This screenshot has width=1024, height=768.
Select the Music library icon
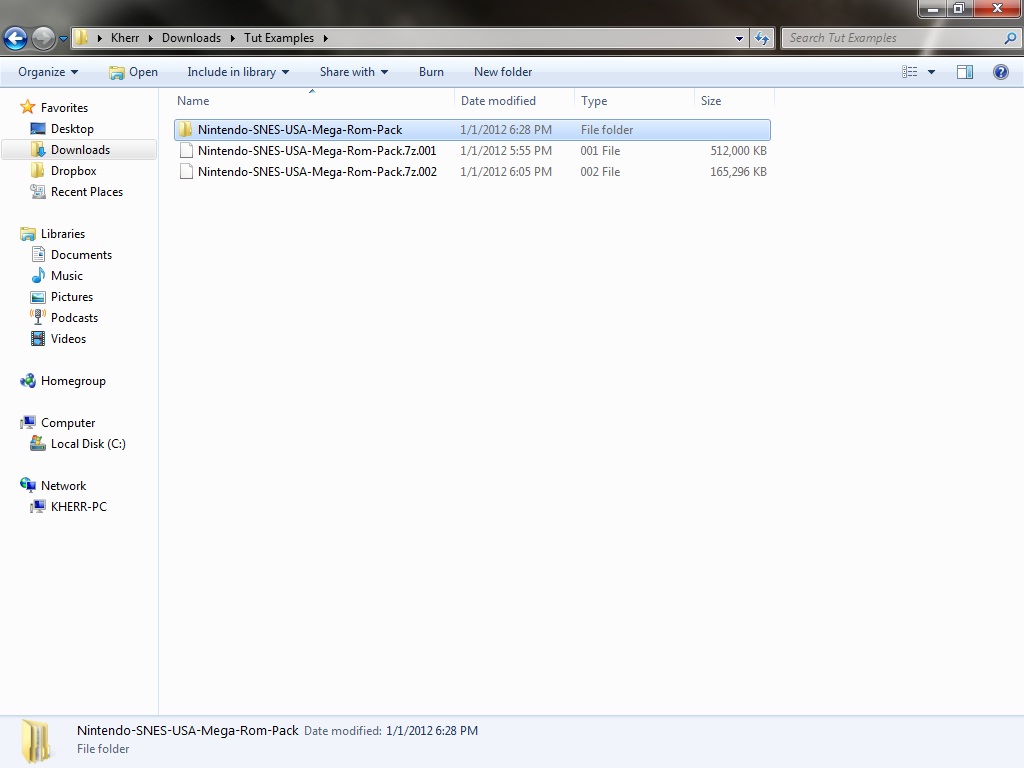[38, 276]
